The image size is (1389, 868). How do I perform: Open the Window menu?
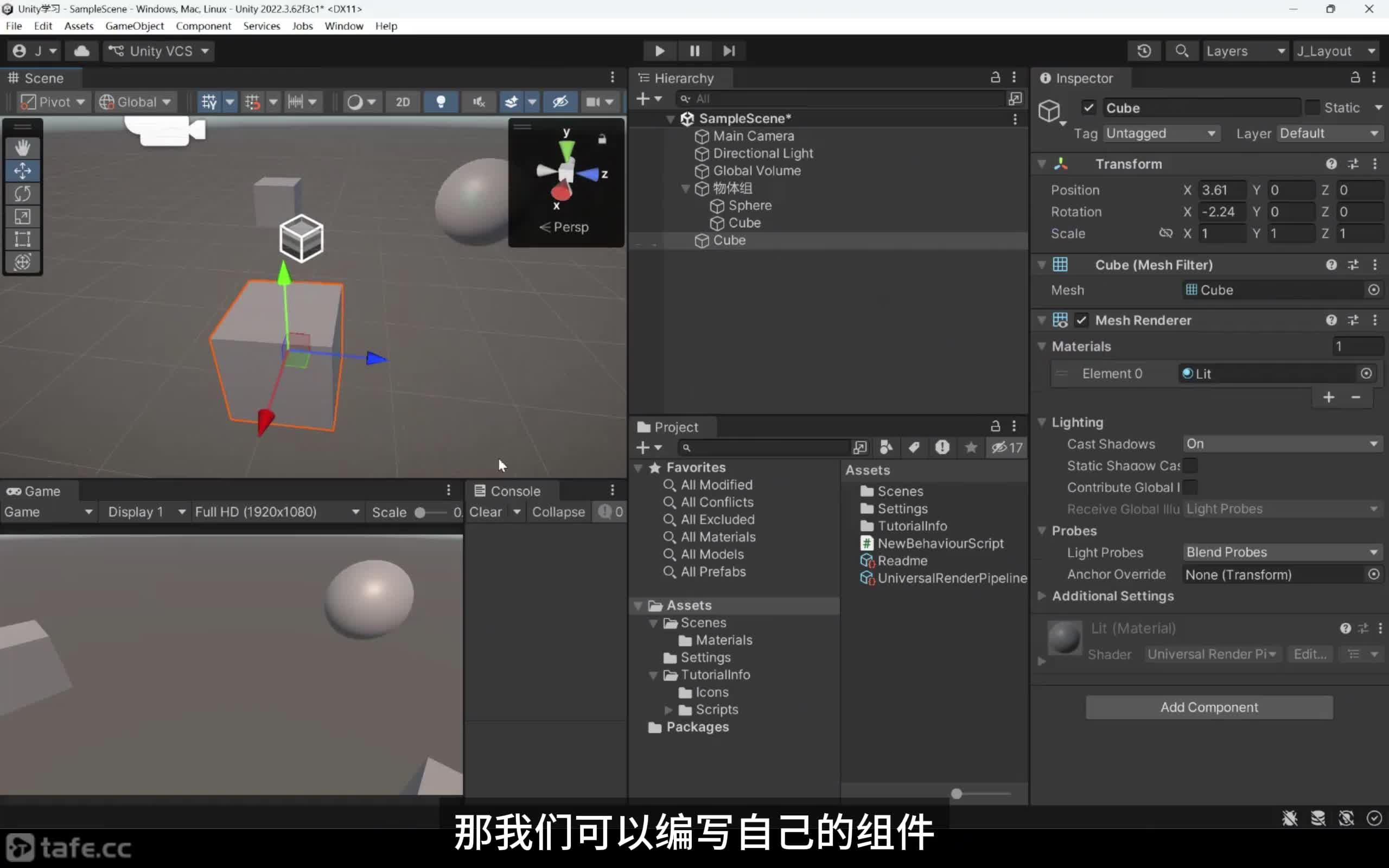pos(344,26)
